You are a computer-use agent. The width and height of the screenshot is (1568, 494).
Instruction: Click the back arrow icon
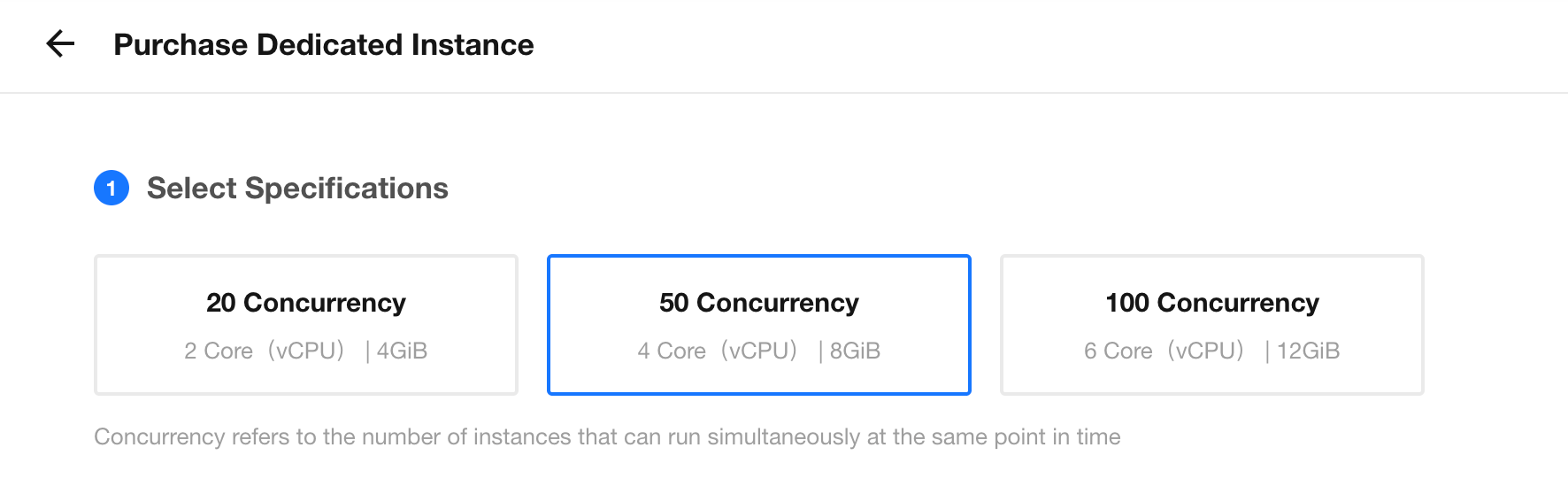pos(60,43)
